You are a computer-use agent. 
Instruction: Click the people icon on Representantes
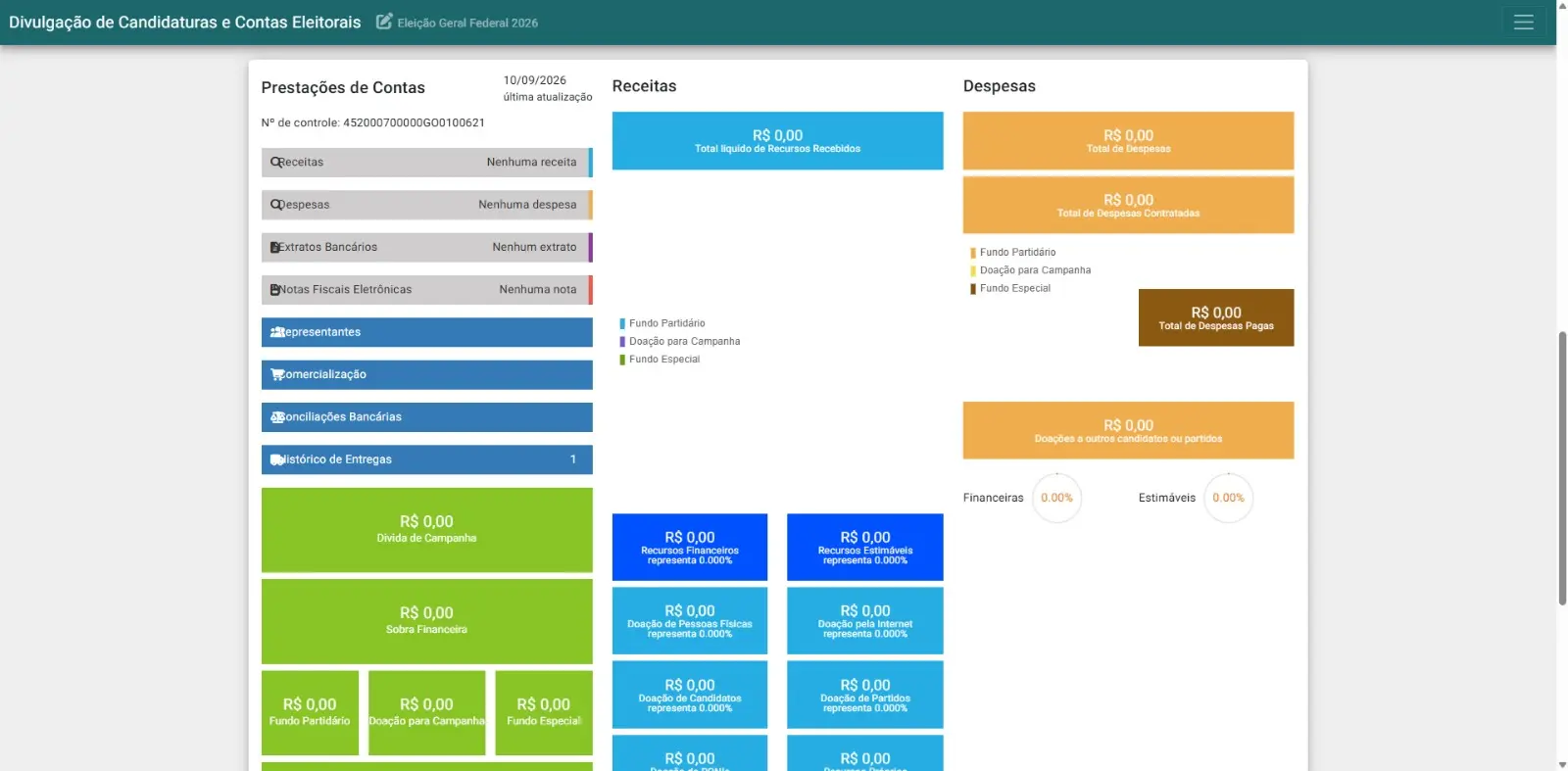tap(278, 332)
